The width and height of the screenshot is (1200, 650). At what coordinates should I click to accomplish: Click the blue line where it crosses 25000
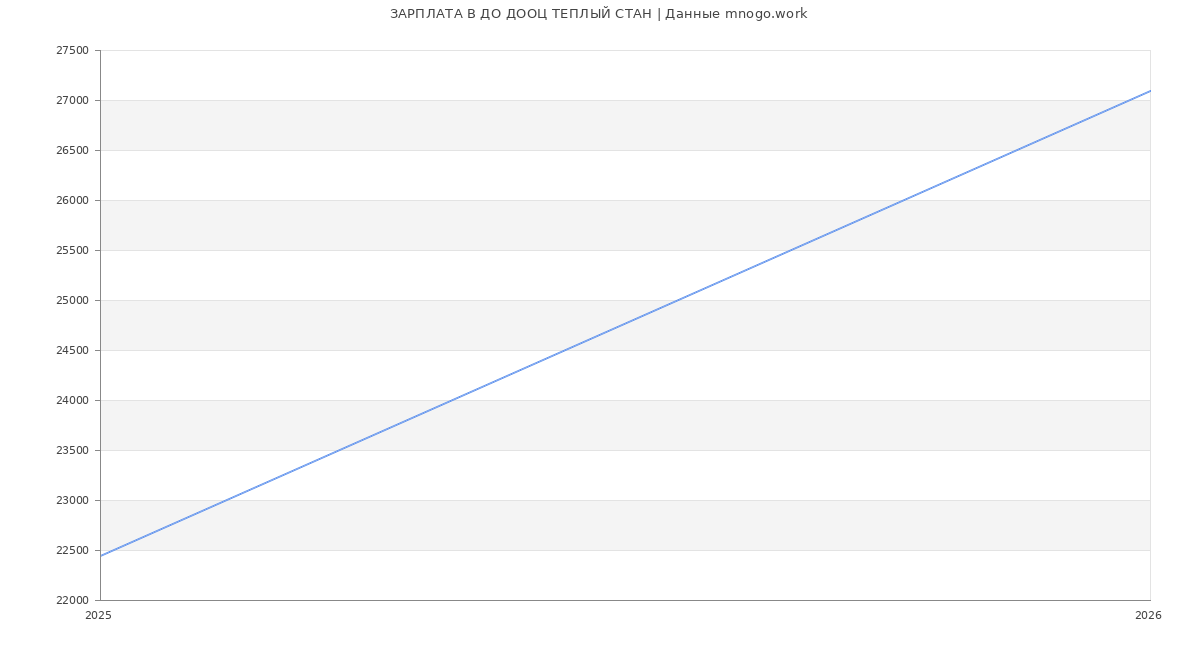point(676,300)
